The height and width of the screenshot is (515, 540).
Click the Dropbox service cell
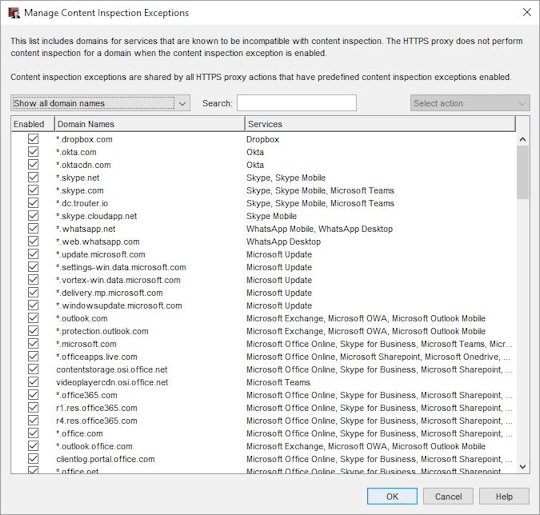[262, 139]
